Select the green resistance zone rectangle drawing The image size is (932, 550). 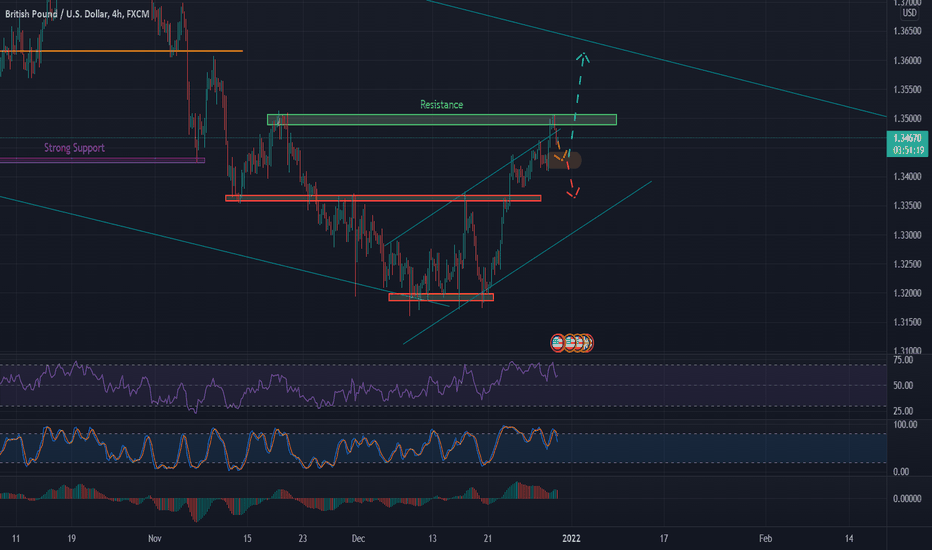[442, 120]
